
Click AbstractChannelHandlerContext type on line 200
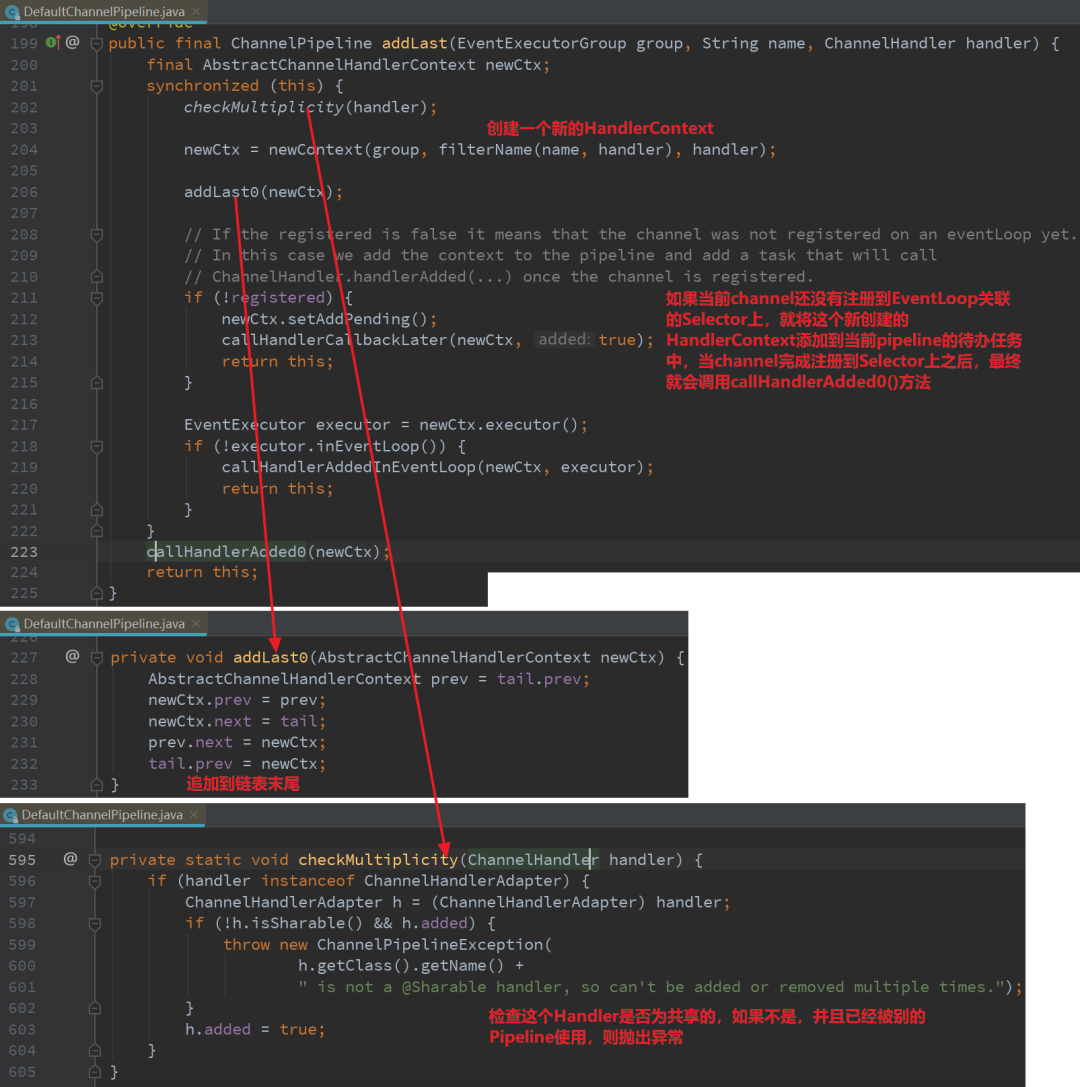tap(339, 64)
